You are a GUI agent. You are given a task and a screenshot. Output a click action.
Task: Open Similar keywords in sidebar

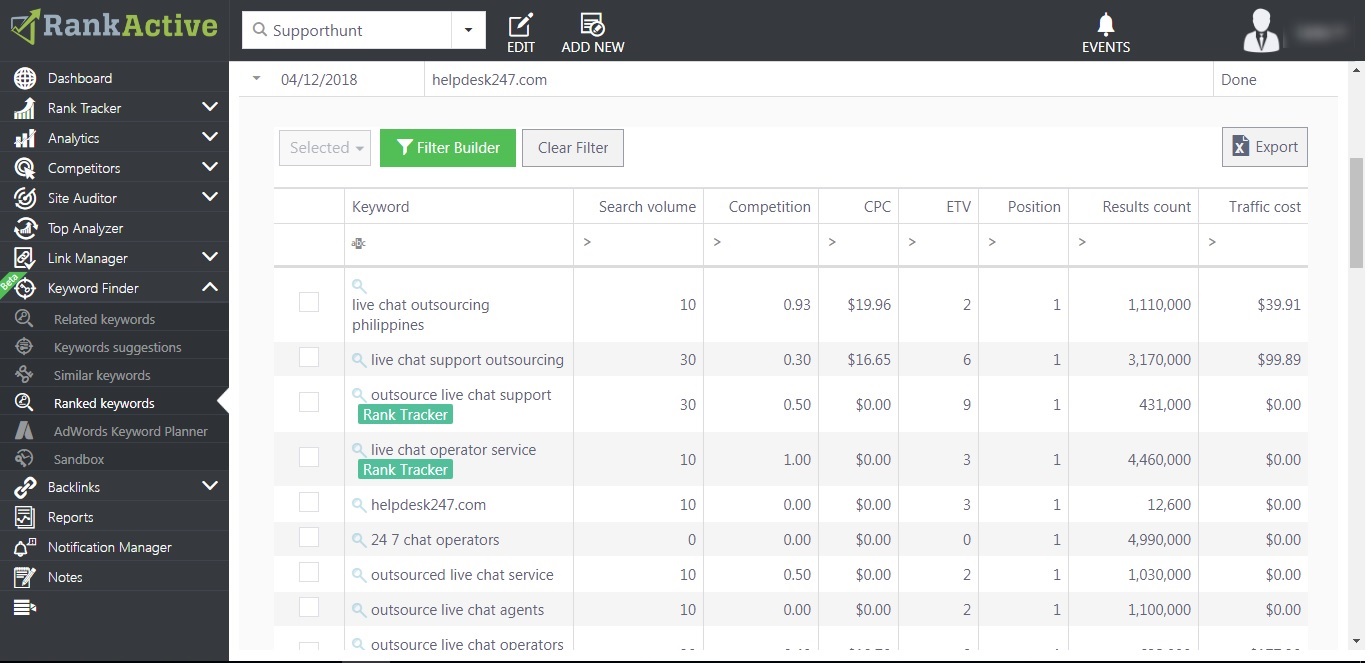click(102, 375)
